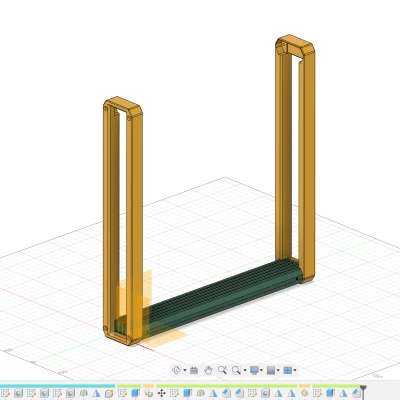Screen dimensions: 400x400
Task: Activate the Pan hand tool
Action: pyautogui.click(x=208, y=370)
